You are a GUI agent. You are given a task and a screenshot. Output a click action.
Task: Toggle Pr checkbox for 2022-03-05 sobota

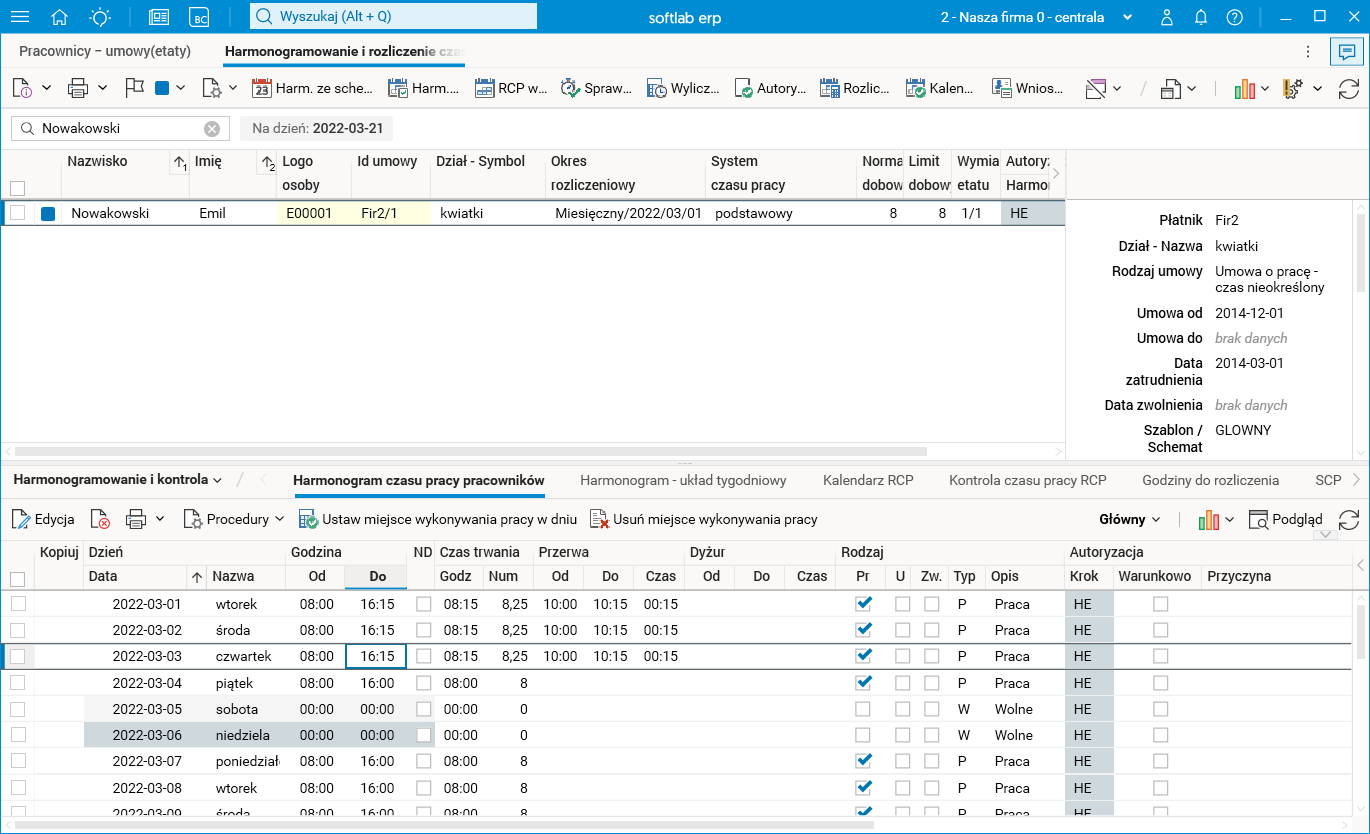pos(863,709)
